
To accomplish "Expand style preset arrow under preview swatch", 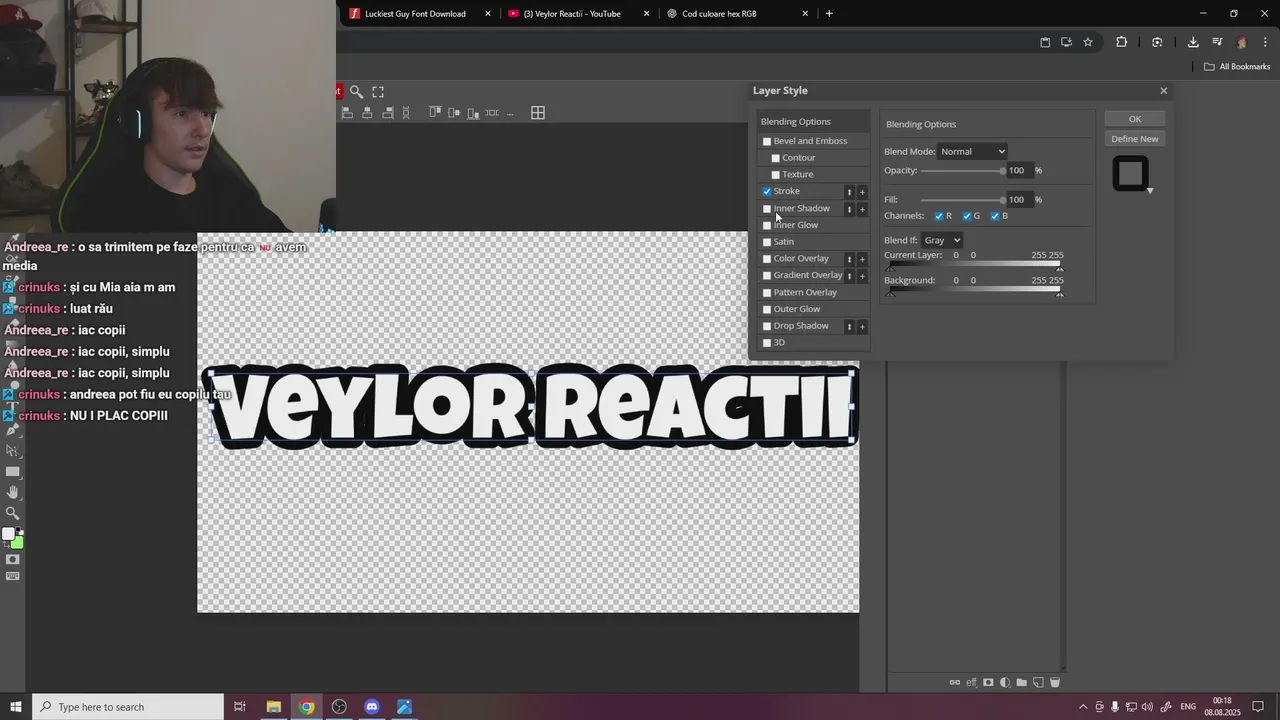I will [1150, 190].
